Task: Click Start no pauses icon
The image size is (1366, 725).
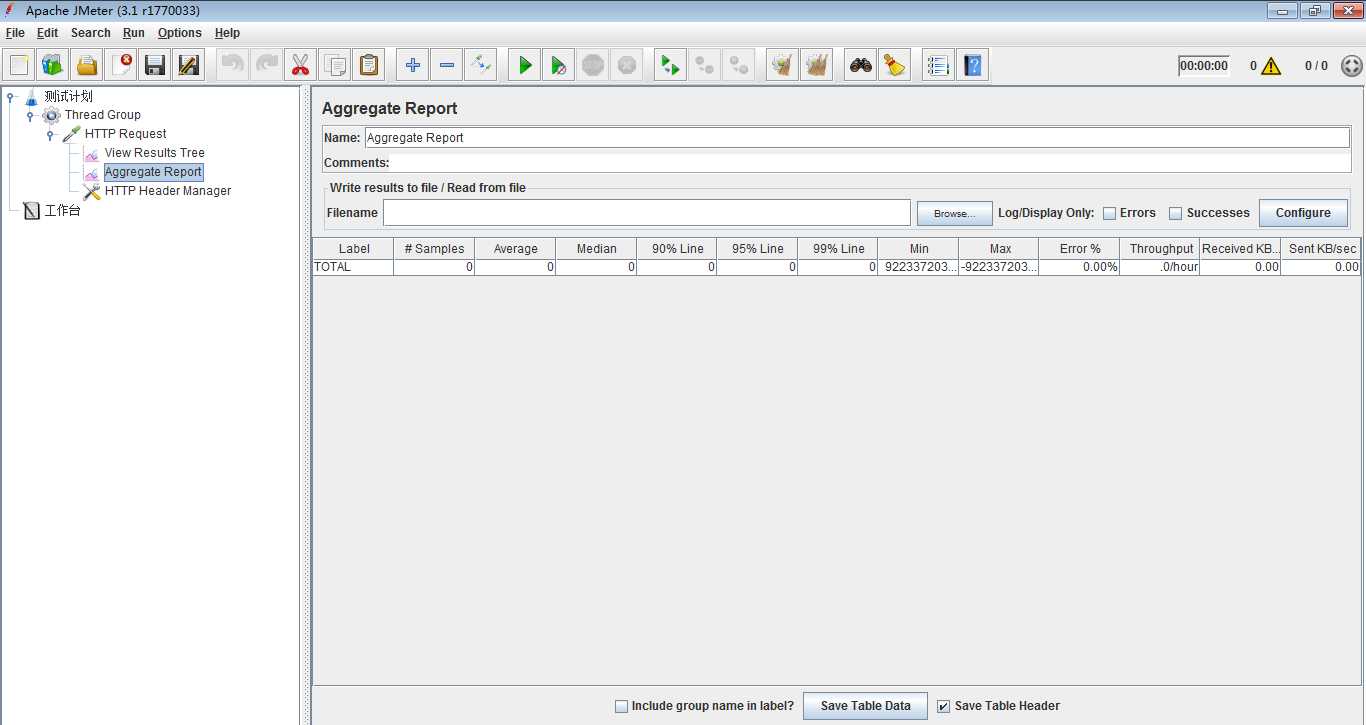Action: coord(559,66)
